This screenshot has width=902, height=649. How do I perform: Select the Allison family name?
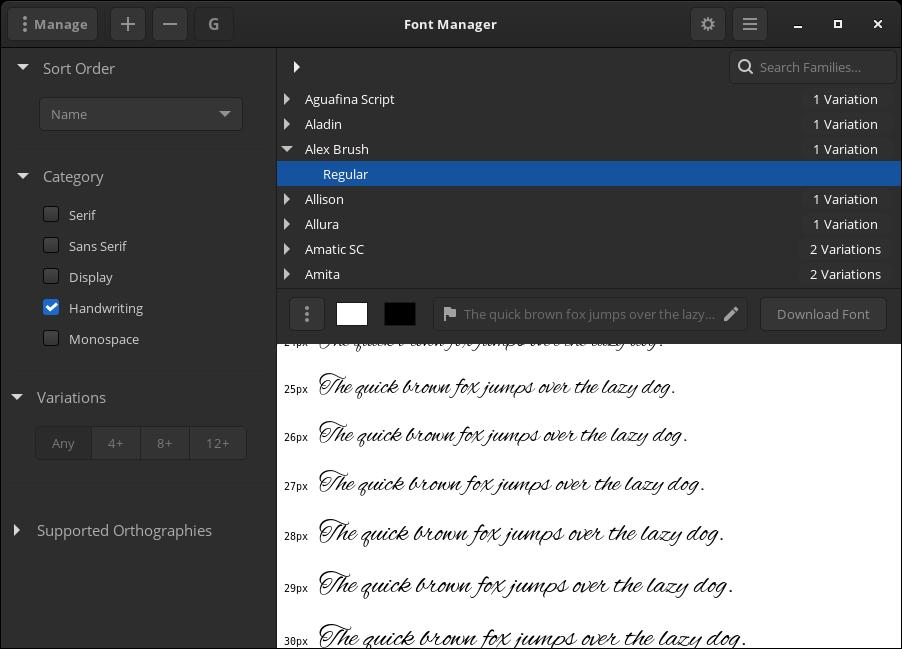(x=324, y=199)
